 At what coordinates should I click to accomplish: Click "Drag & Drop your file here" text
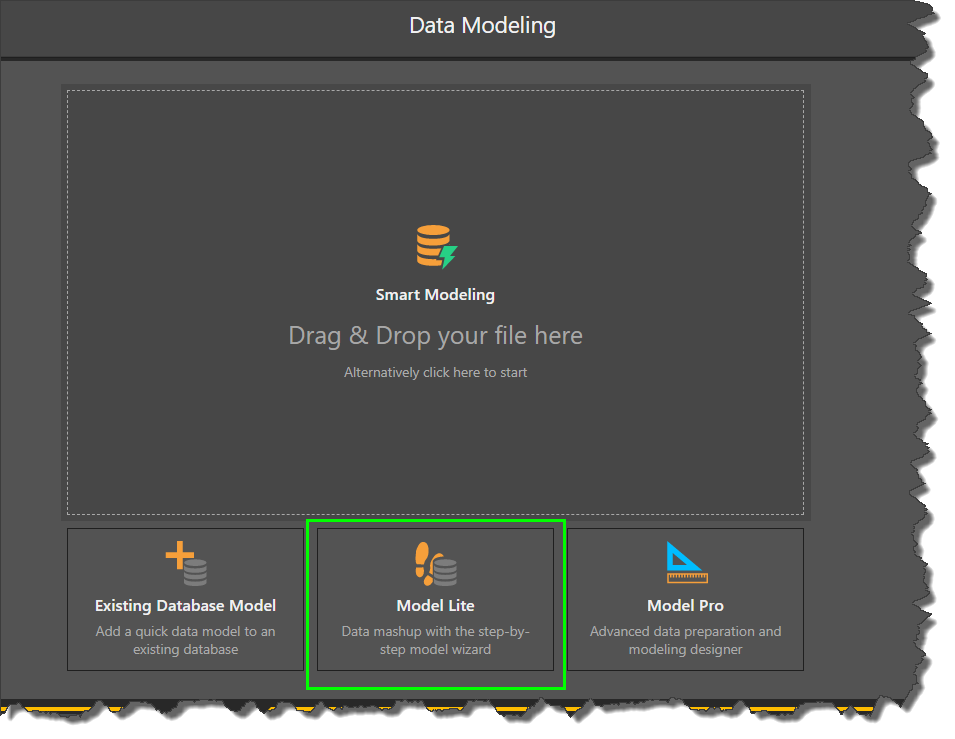coord(435,336)
